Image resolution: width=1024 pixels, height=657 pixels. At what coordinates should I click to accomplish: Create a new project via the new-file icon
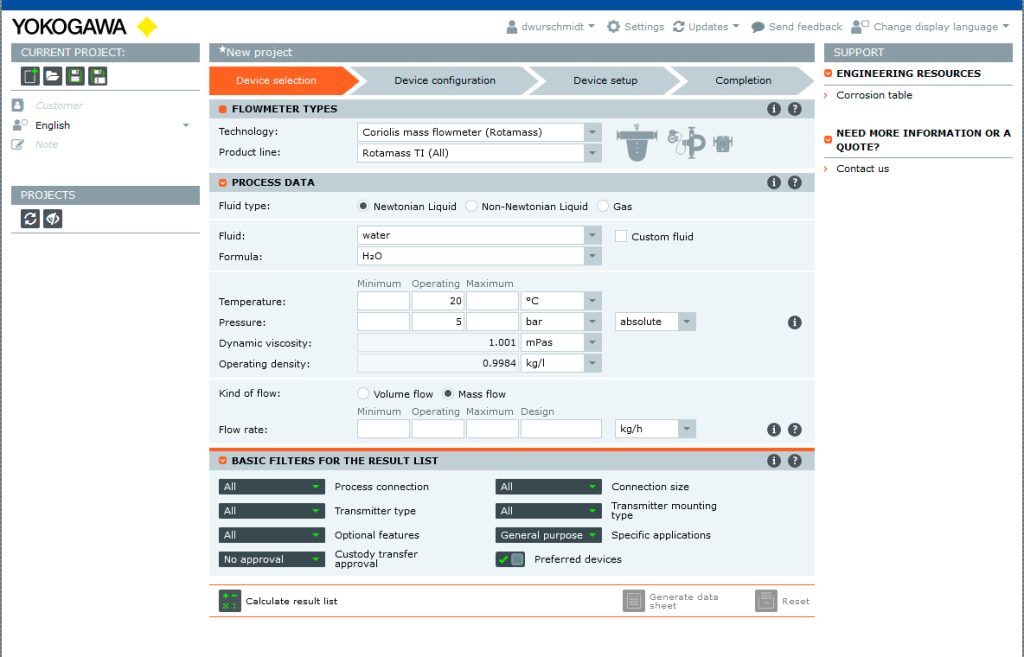30,76
